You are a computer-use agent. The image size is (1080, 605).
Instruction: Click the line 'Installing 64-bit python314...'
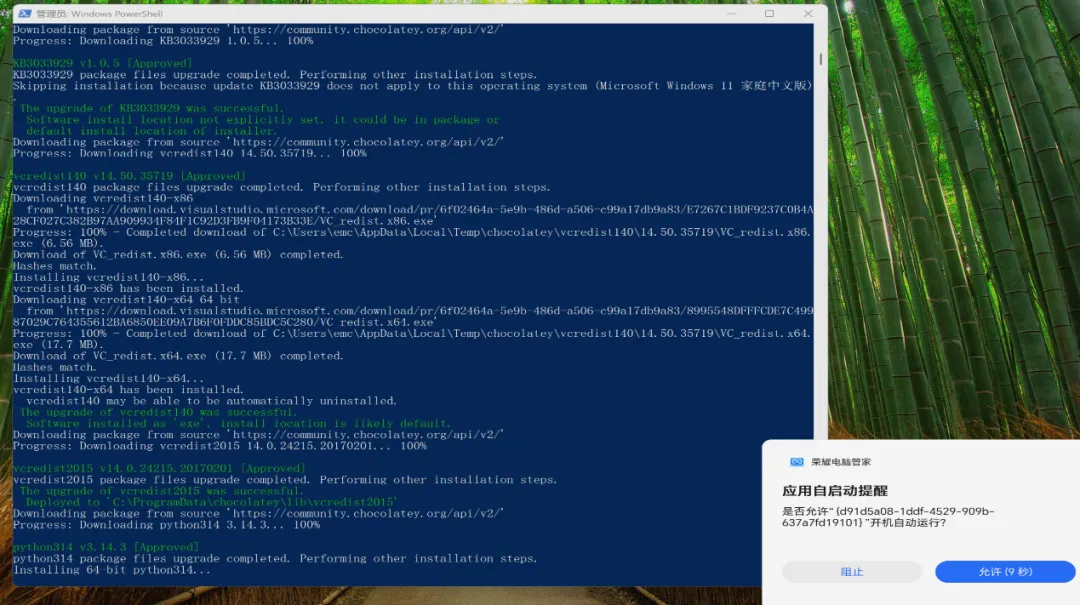point(112,570)
